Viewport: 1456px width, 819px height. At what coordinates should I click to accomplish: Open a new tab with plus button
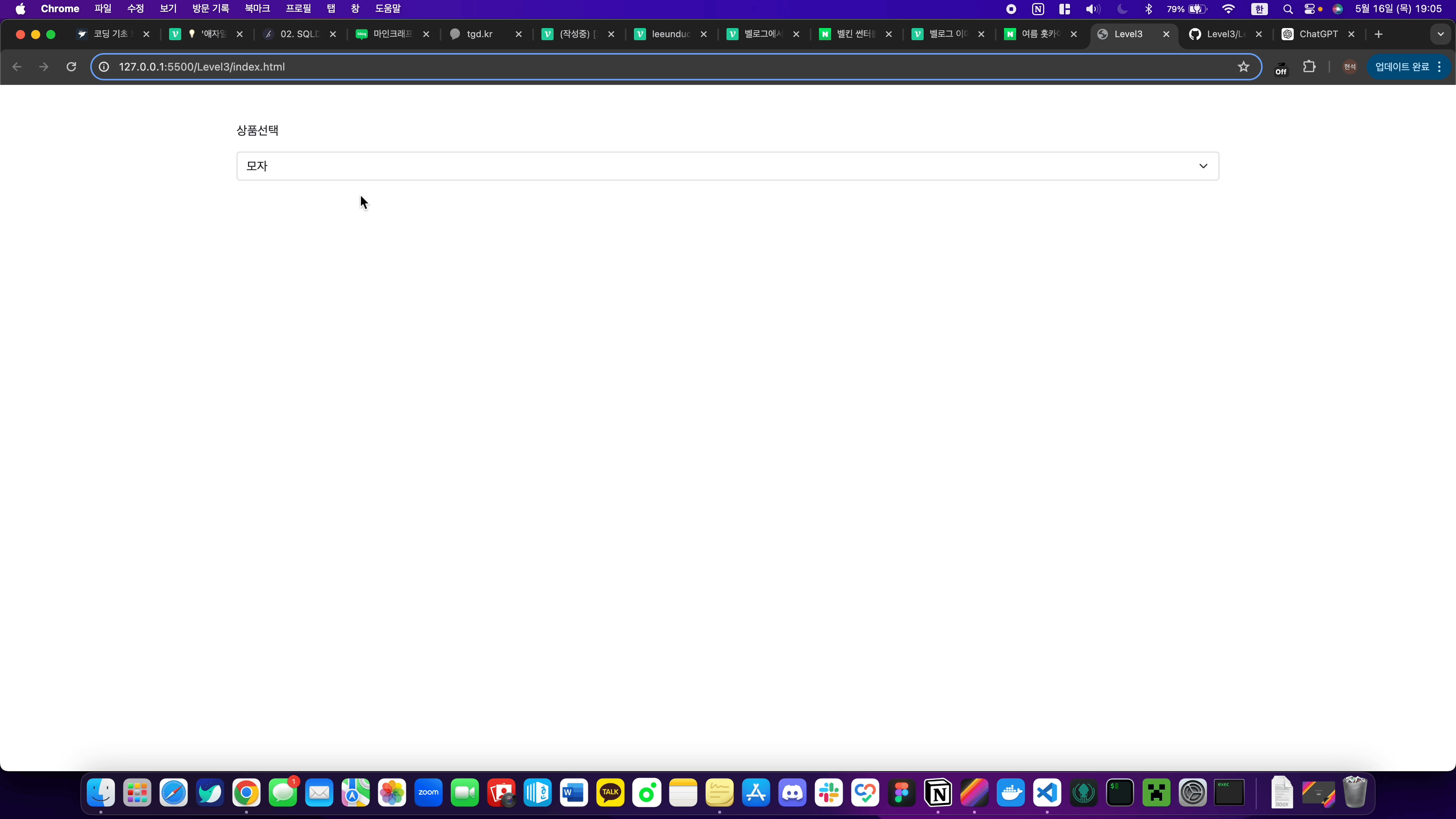point(1379,34)
